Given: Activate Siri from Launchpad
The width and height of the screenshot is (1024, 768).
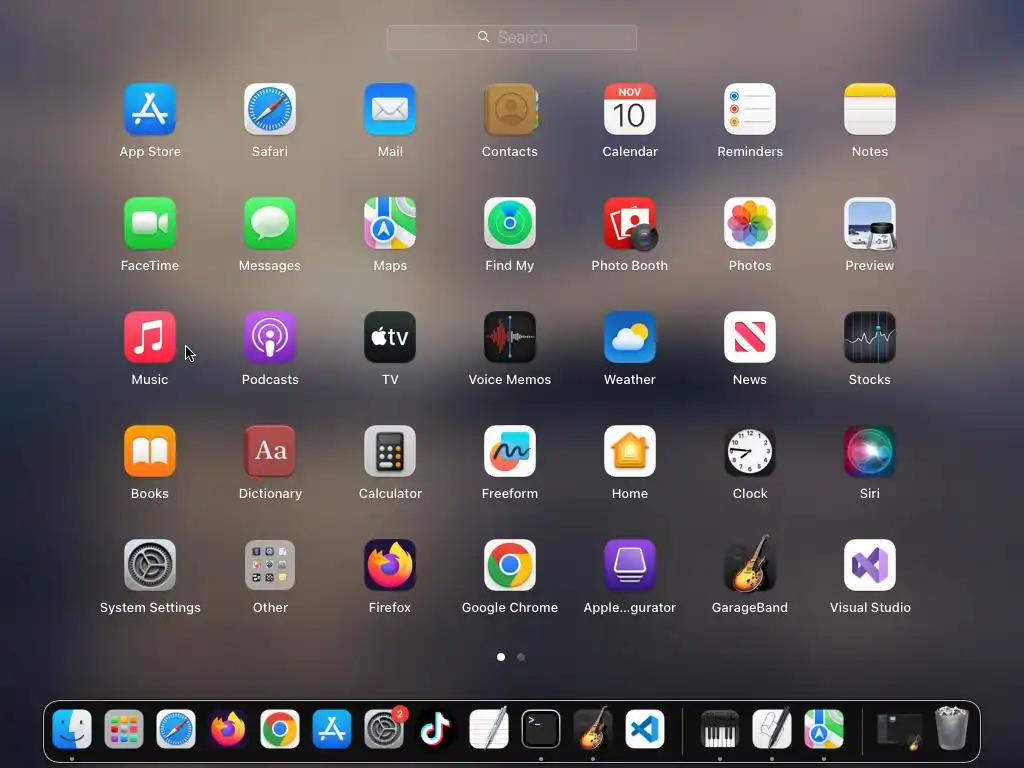Looking at the screenshot, I should coord(870,451).
